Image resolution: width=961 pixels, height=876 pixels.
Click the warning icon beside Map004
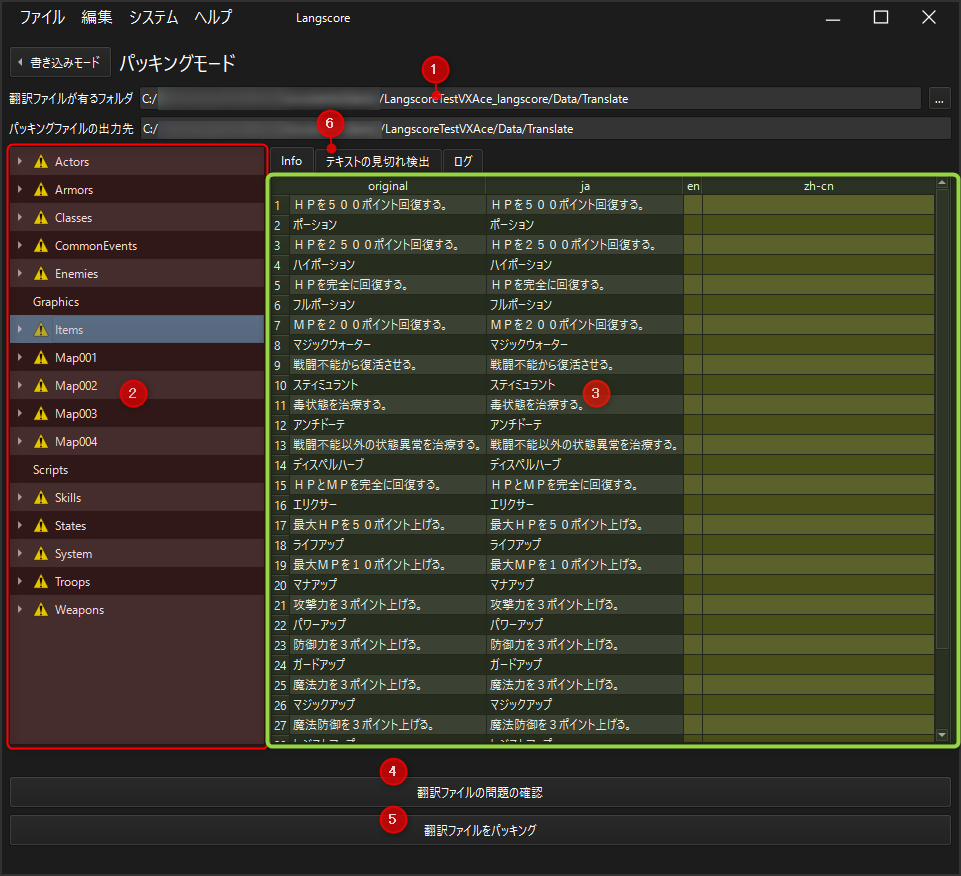(x=41, y=442)
